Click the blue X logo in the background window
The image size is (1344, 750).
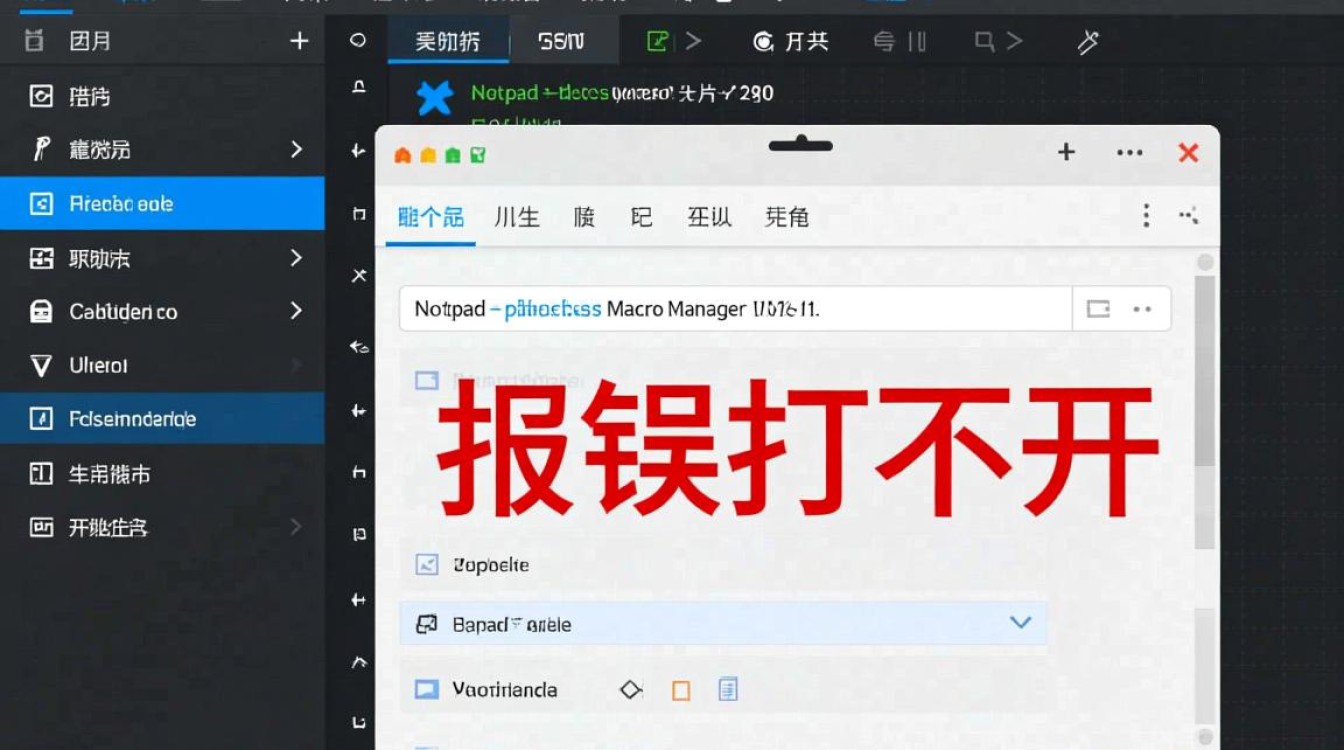(434, 98)
